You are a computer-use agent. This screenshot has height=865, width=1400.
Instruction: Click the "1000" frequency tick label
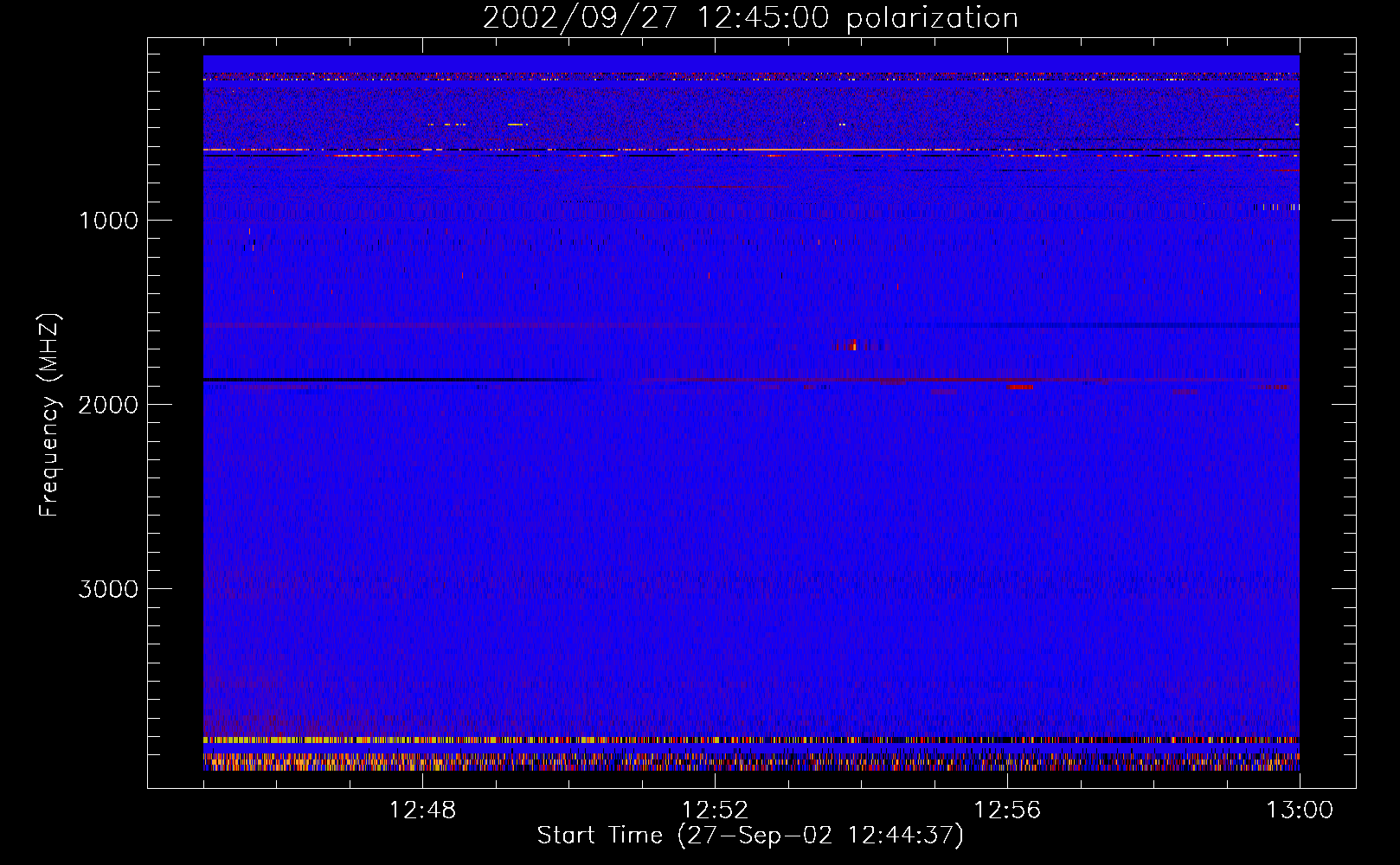[x=108, y=221]
